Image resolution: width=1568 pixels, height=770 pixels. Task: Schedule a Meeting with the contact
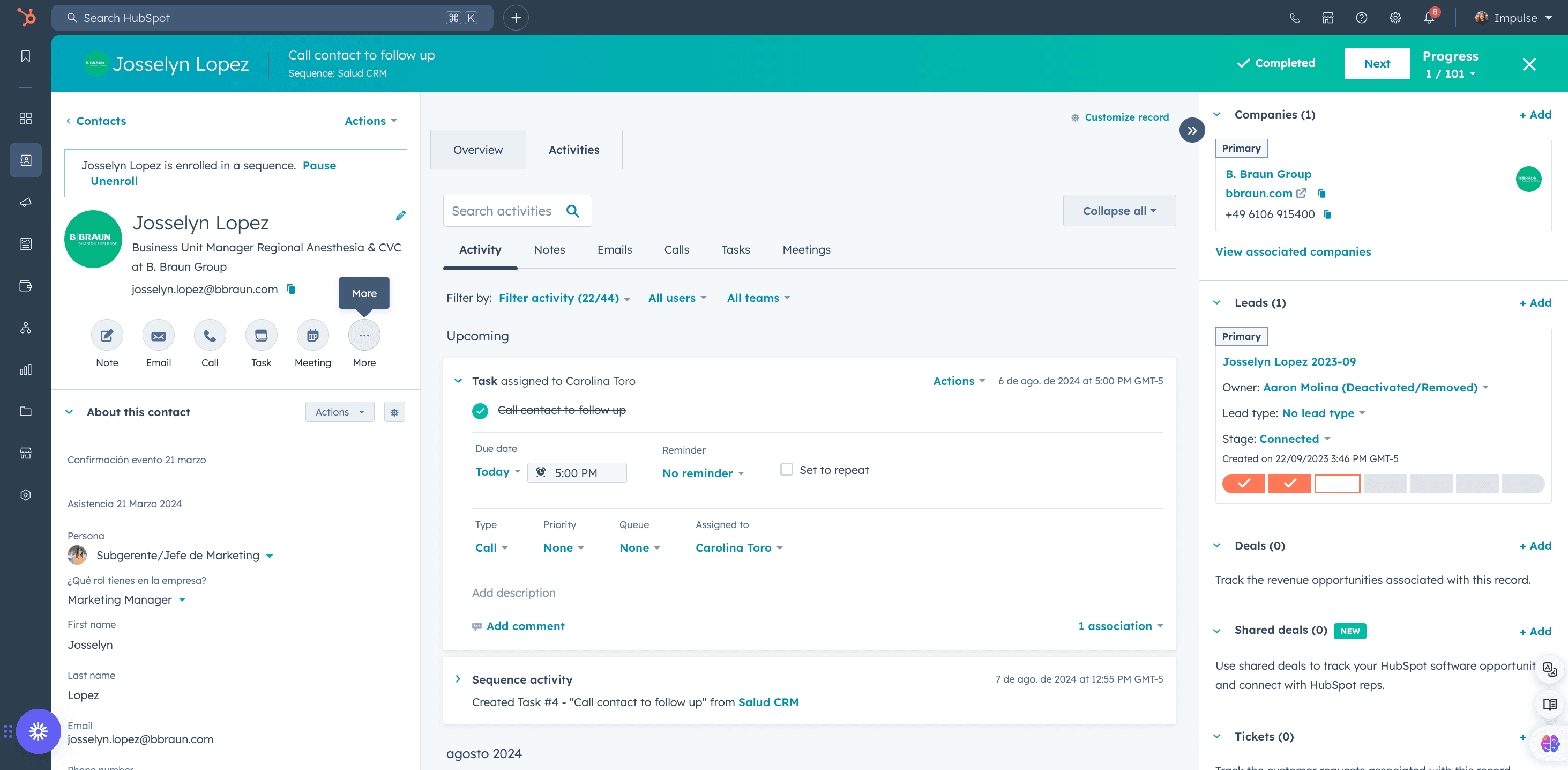[313, 335]
